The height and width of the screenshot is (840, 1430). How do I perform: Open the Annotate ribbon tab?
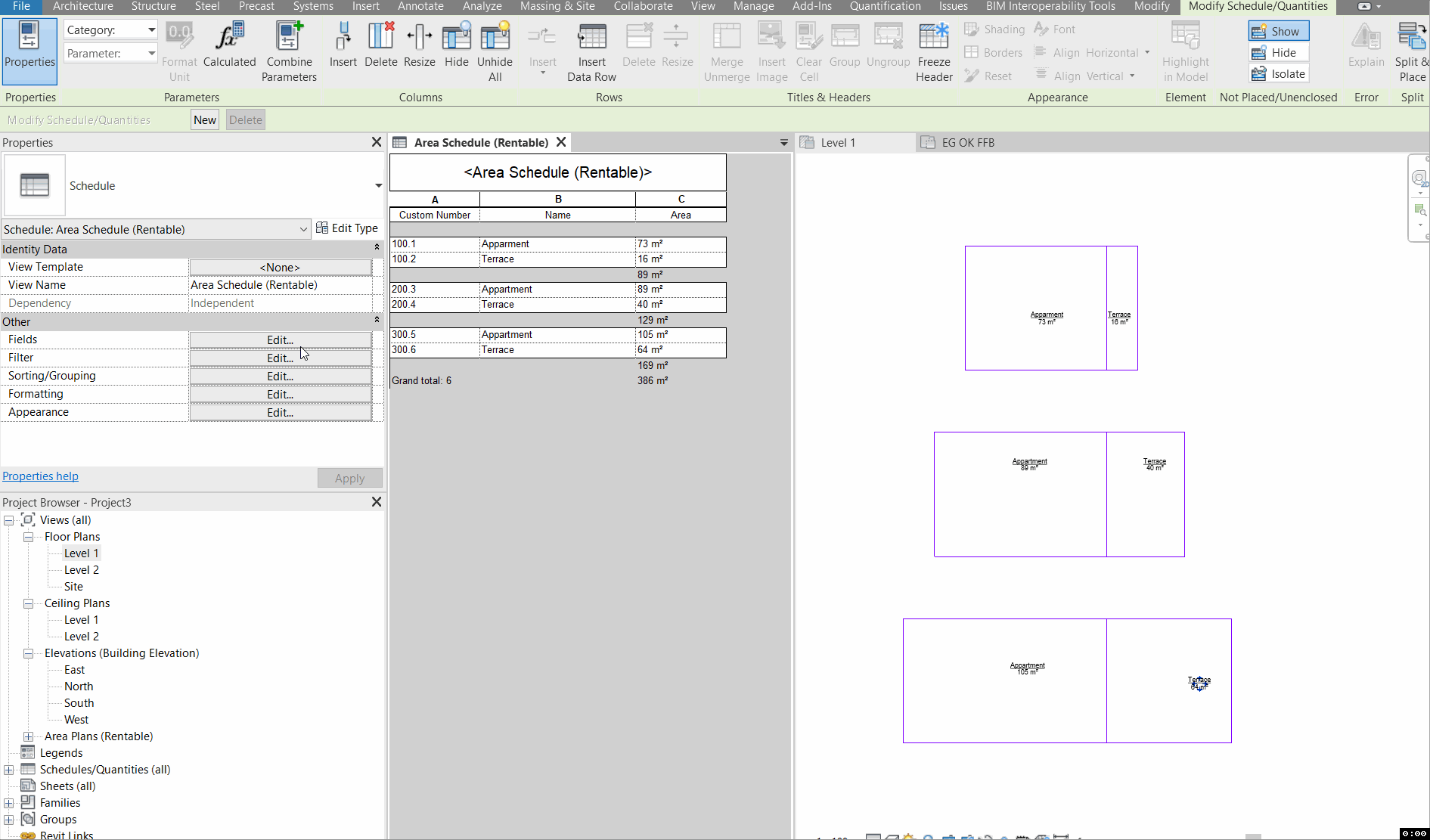pos(420,6)
